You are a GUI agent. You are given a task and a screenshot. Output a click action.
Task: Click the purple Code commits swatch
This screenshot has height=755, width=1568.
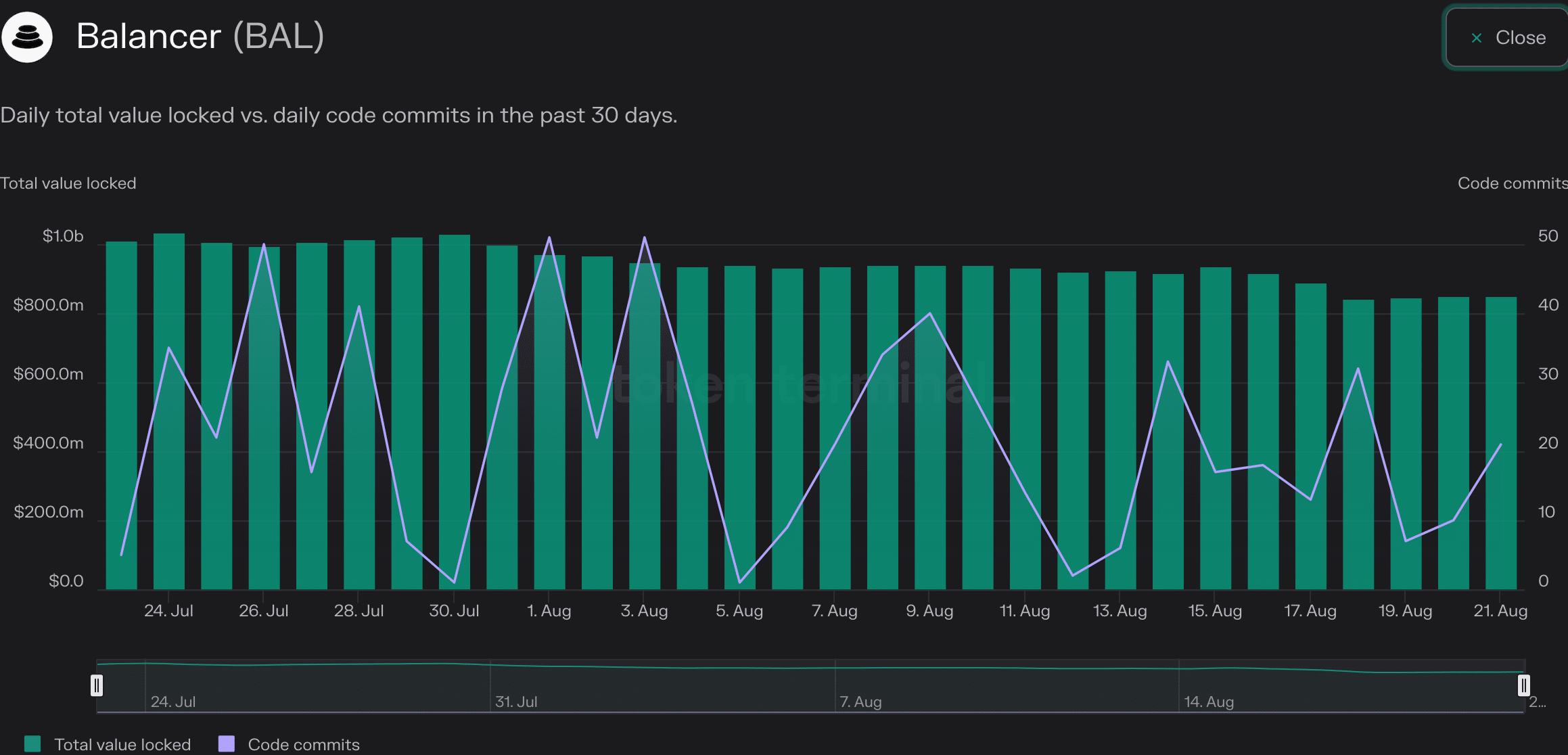227,743
